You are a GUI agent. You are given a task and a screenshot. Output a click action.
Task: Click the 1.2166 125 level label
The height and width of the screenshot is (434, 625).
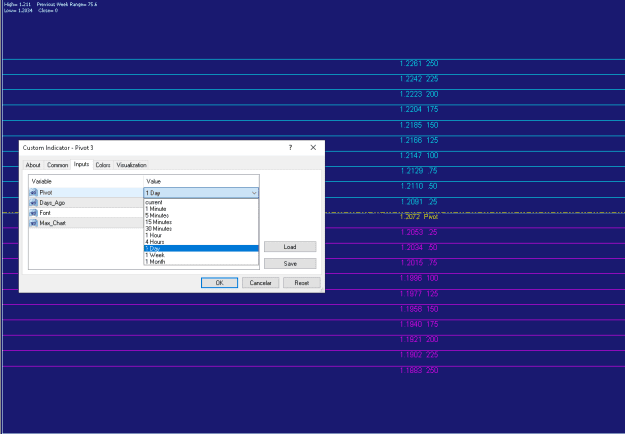click(419, 140)
